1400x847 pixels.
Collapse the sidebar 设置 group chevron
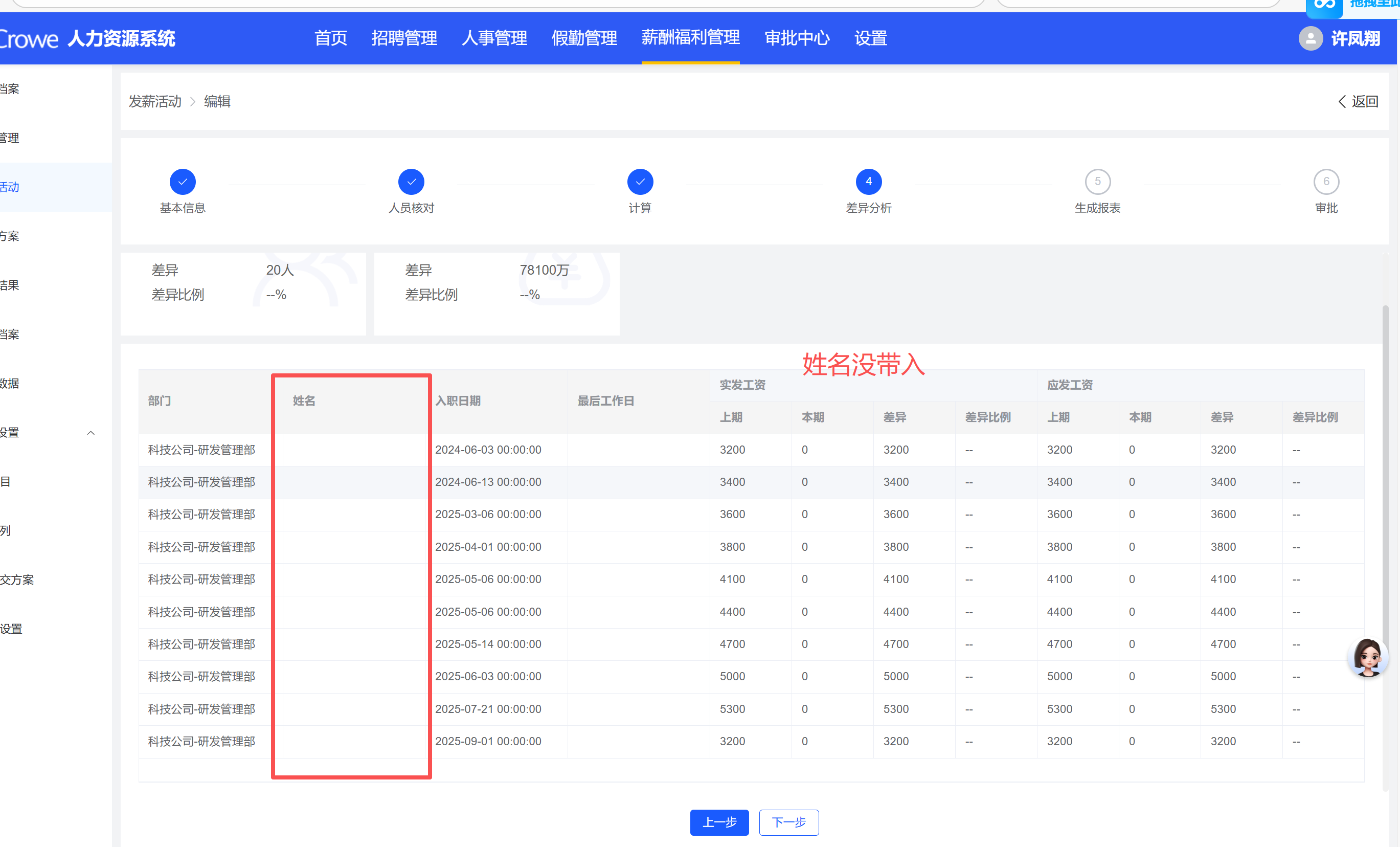click(91, 433)
